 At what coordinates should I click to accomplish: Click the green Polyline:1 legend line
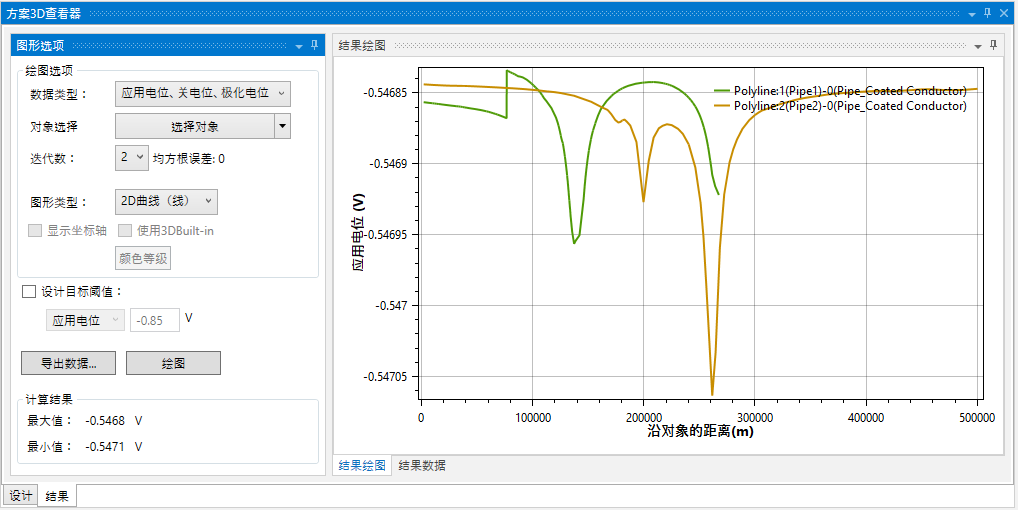click(722, 91)
